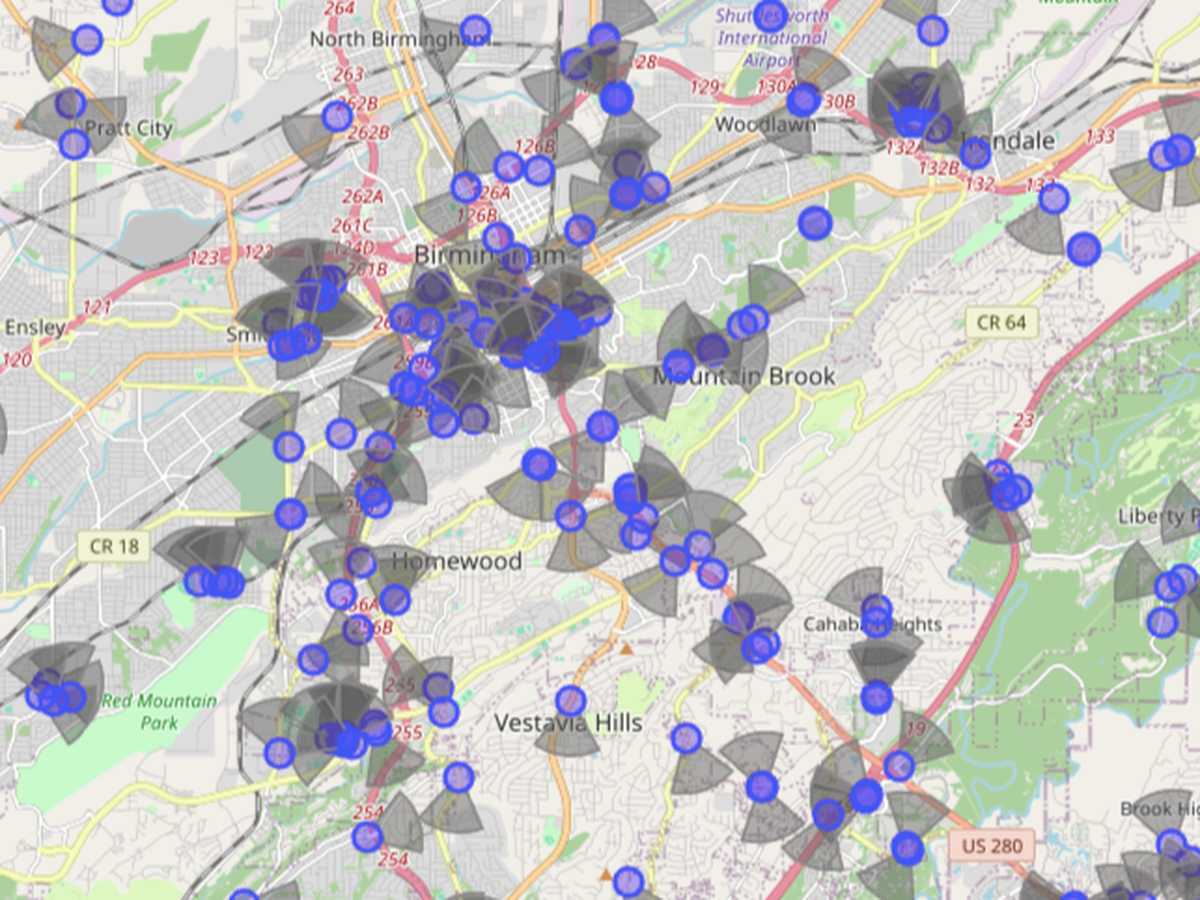Select the marker immediately below Pratt City label
Viewport: 1200px width, 900px height.
coord(74,144)
